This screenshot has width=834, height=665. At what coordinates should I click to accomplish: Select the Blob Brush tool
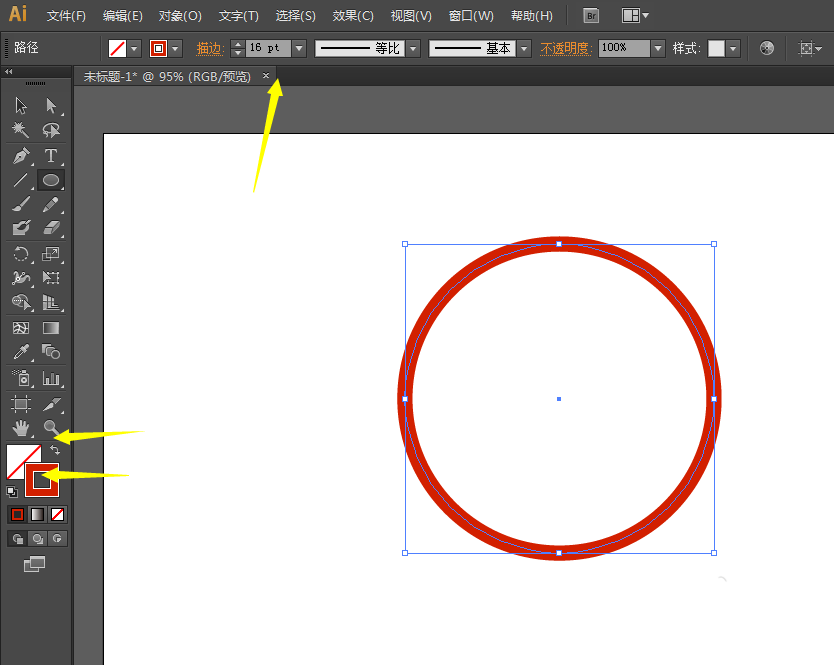[21, 228]
